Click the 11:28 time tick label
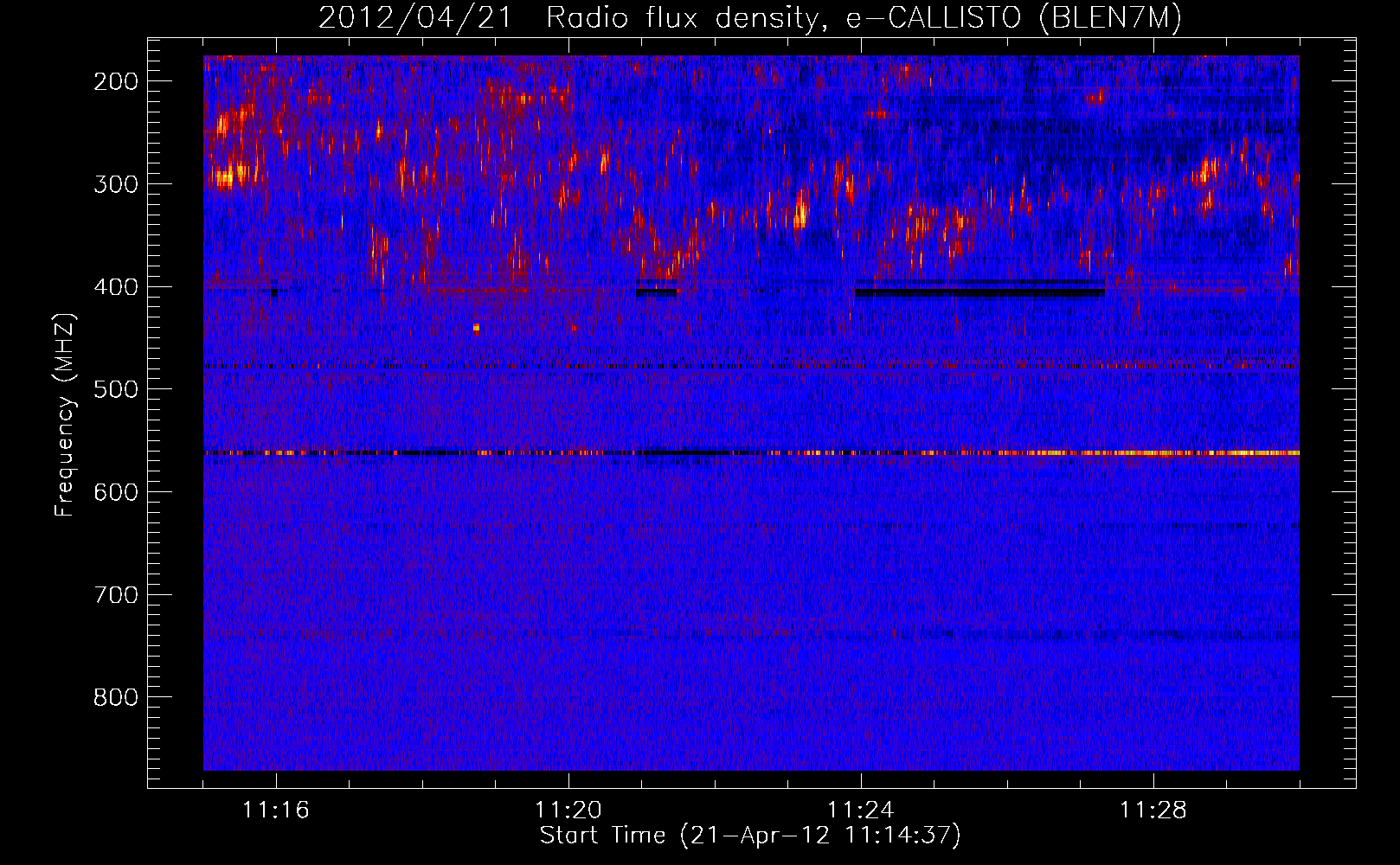Image resolution: width=1400 pixels, height=865 pixels. tap(1153, 811)
